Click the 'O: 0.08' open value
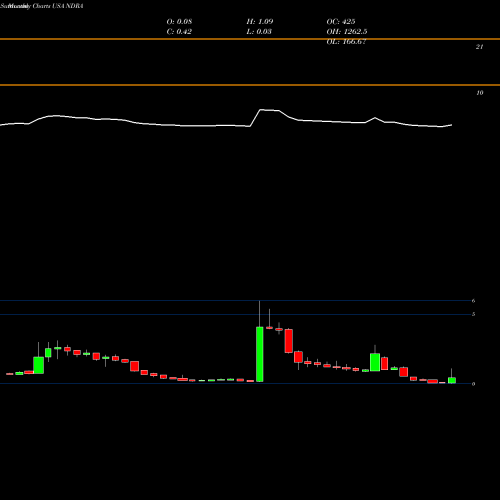 (x=179, y=22)
